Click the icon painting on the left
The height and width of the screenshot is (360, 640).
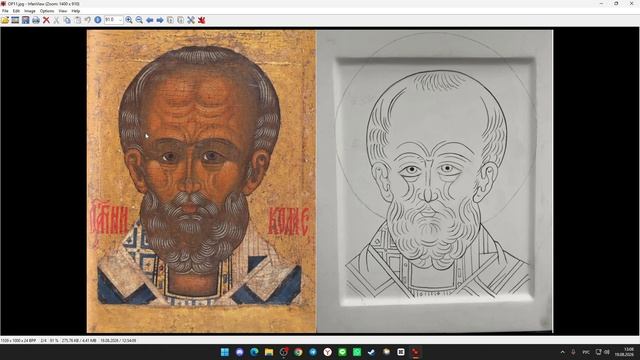pos(202,181)
